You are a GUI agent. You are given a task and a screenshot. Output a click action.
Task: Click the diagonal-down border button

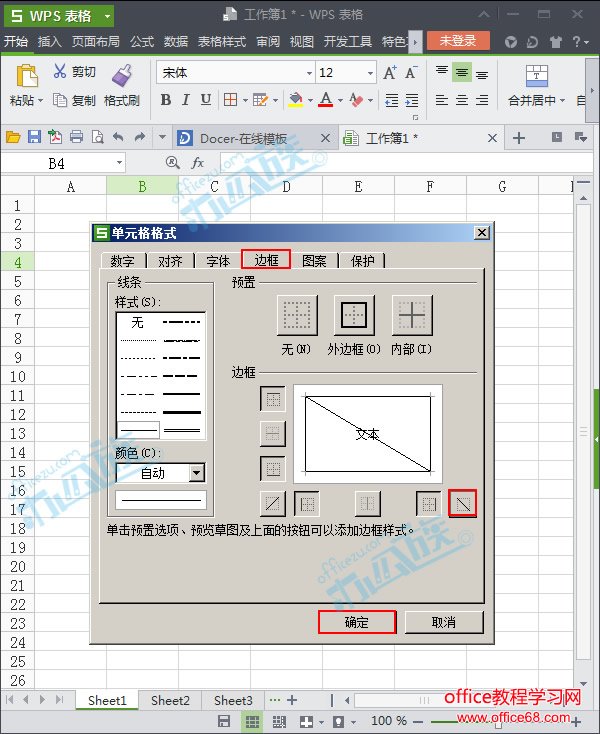[x=462, y=504]
